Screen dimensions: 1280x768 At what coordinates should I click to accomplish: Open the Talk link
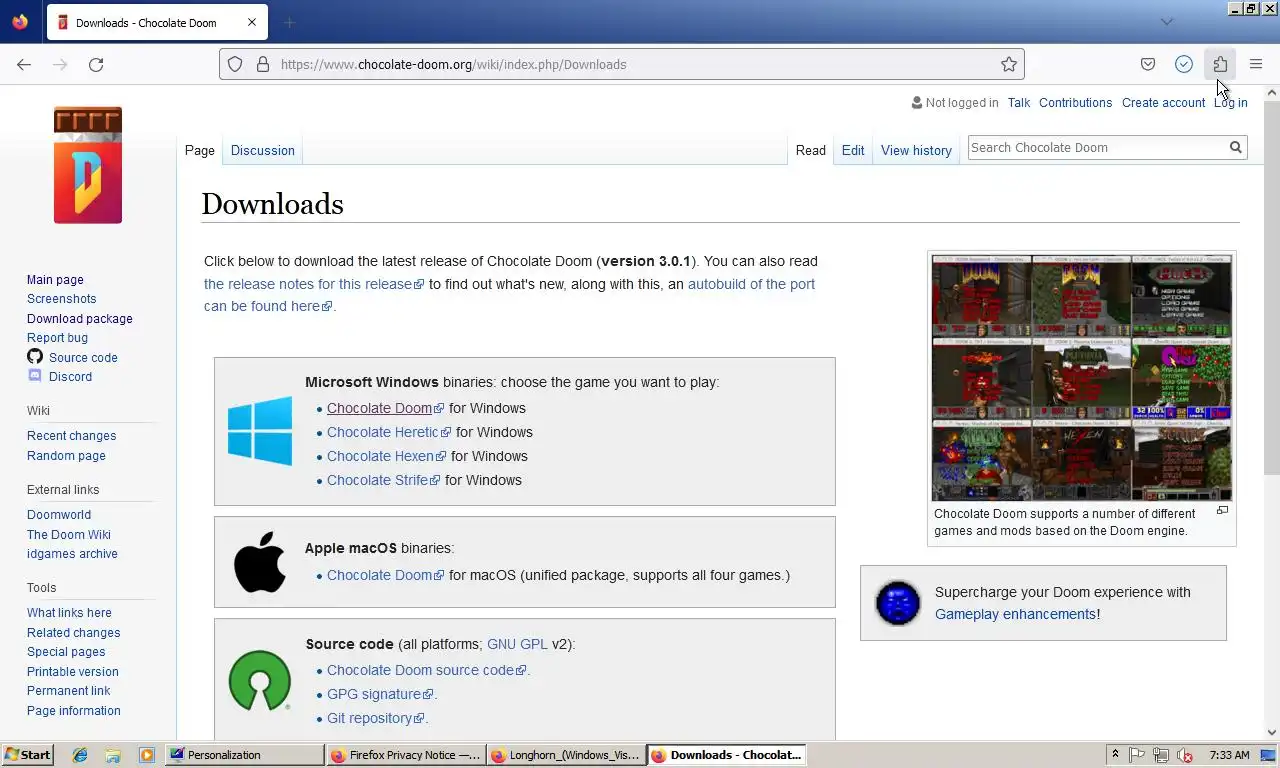(x=1019, y=102)
